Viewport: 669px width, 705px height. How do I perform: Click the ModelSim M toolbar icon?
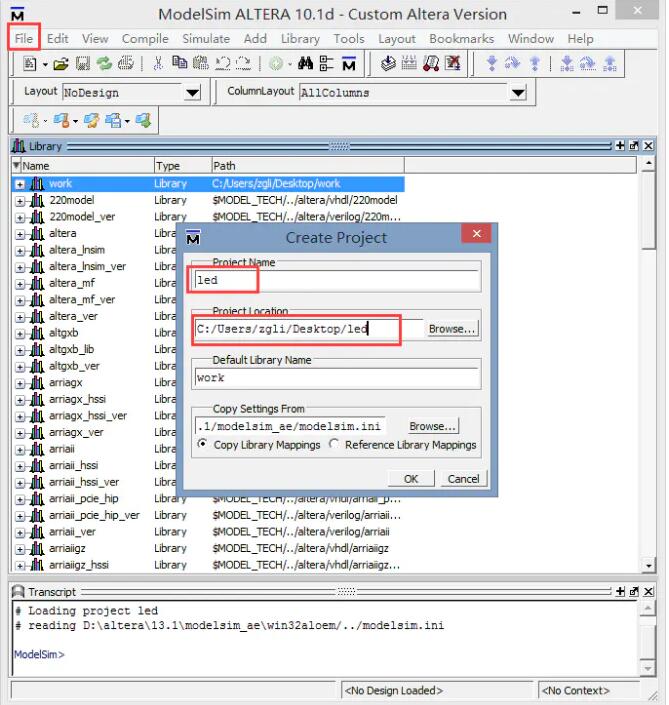349,63
